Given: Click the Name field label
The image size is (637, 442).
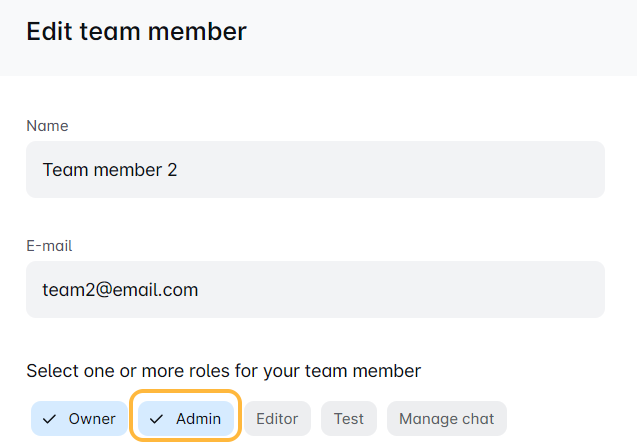Looking at the screenshot, I should point(47,126).
